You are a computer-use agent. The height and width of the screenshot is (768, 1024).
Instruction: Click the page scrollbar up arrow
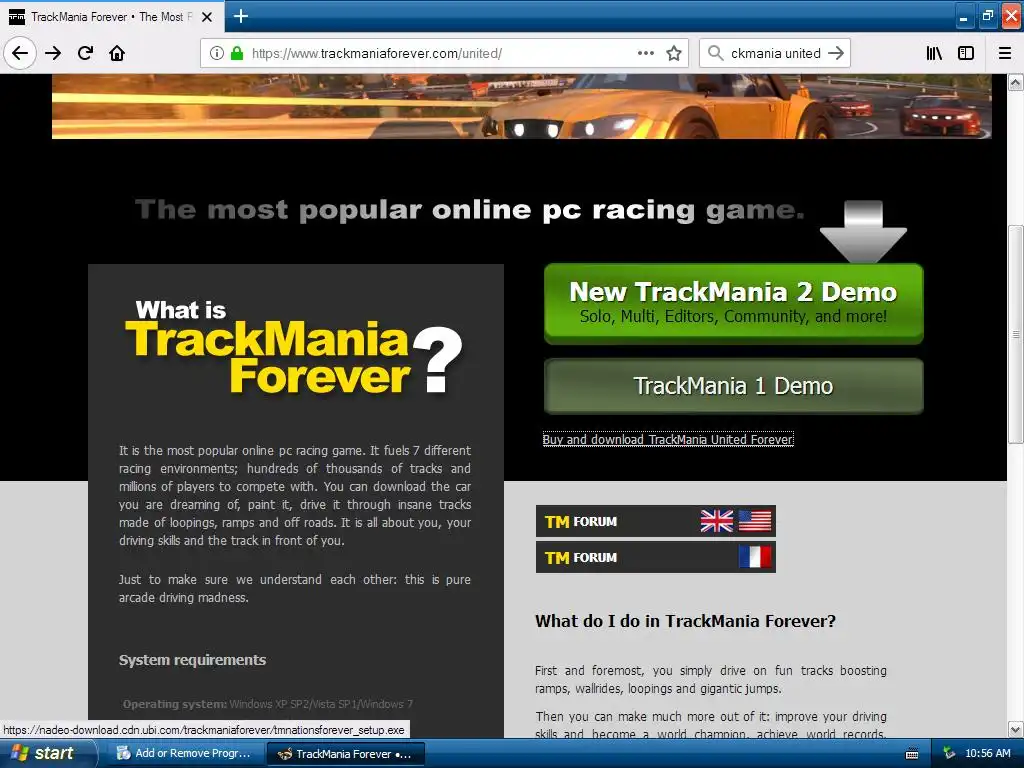(x=1016, y=82)
